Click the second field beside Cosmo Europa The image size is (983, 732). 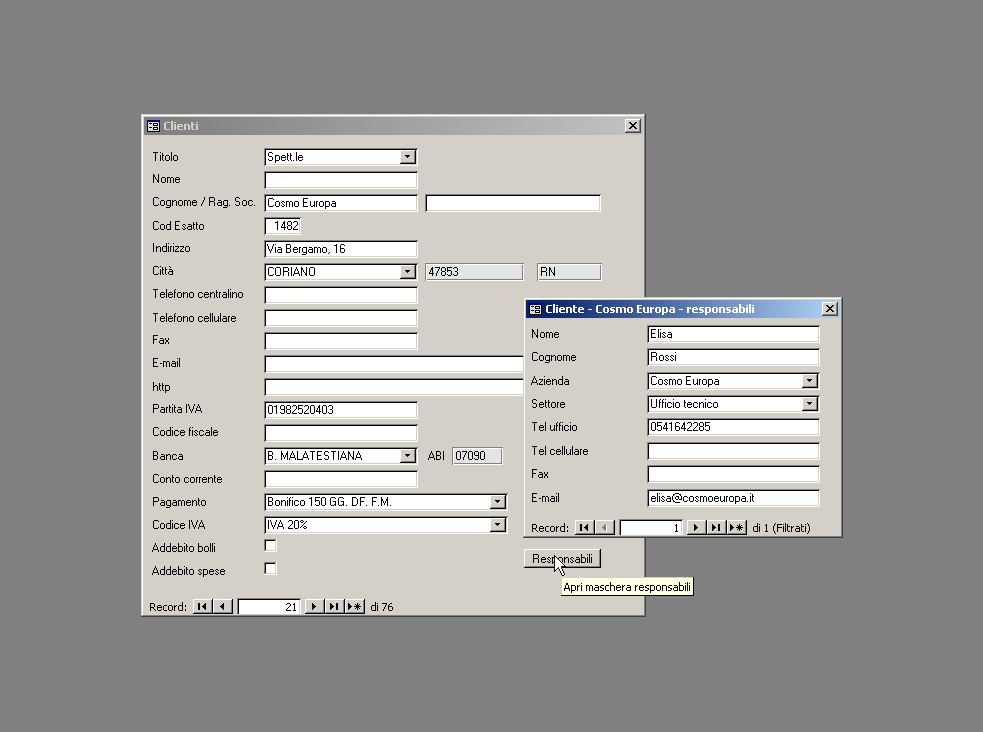(x=513, y=203)
